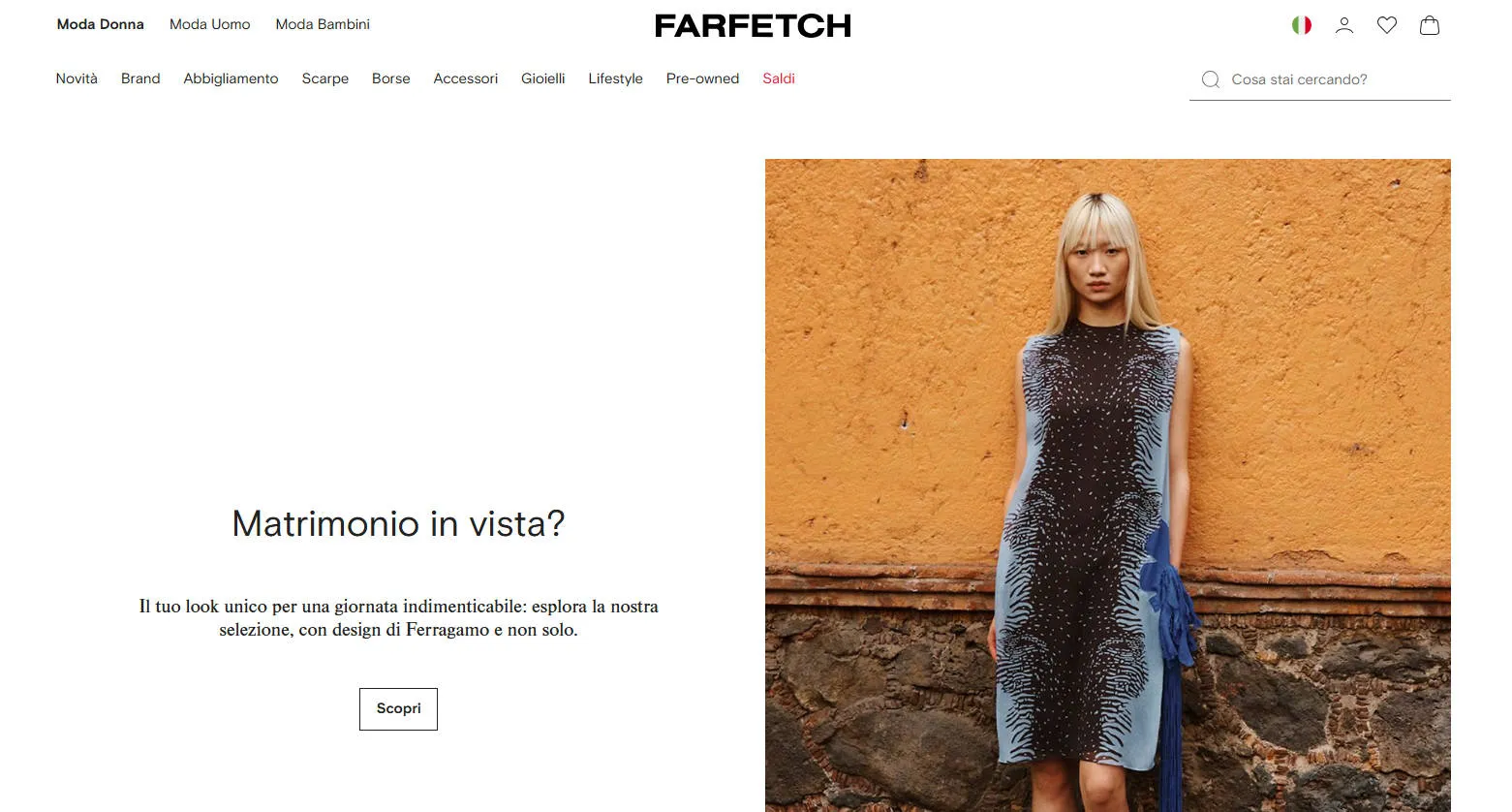Click the search magnifier icon
Image resolution: width=1512 pixels, height=812 pixels.
(1211, 79)
